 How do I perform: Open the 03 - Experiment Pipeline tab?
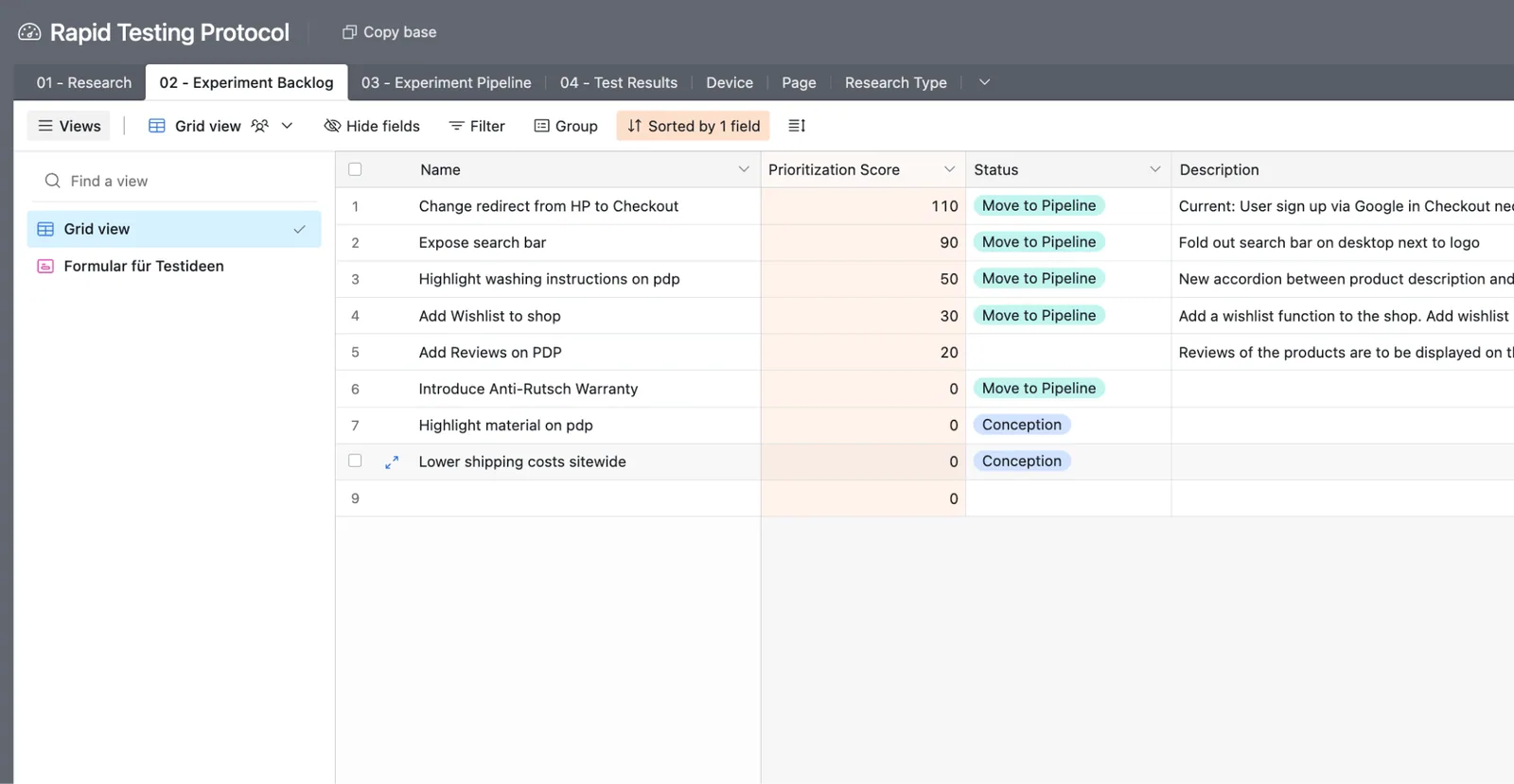coord(446,82)
